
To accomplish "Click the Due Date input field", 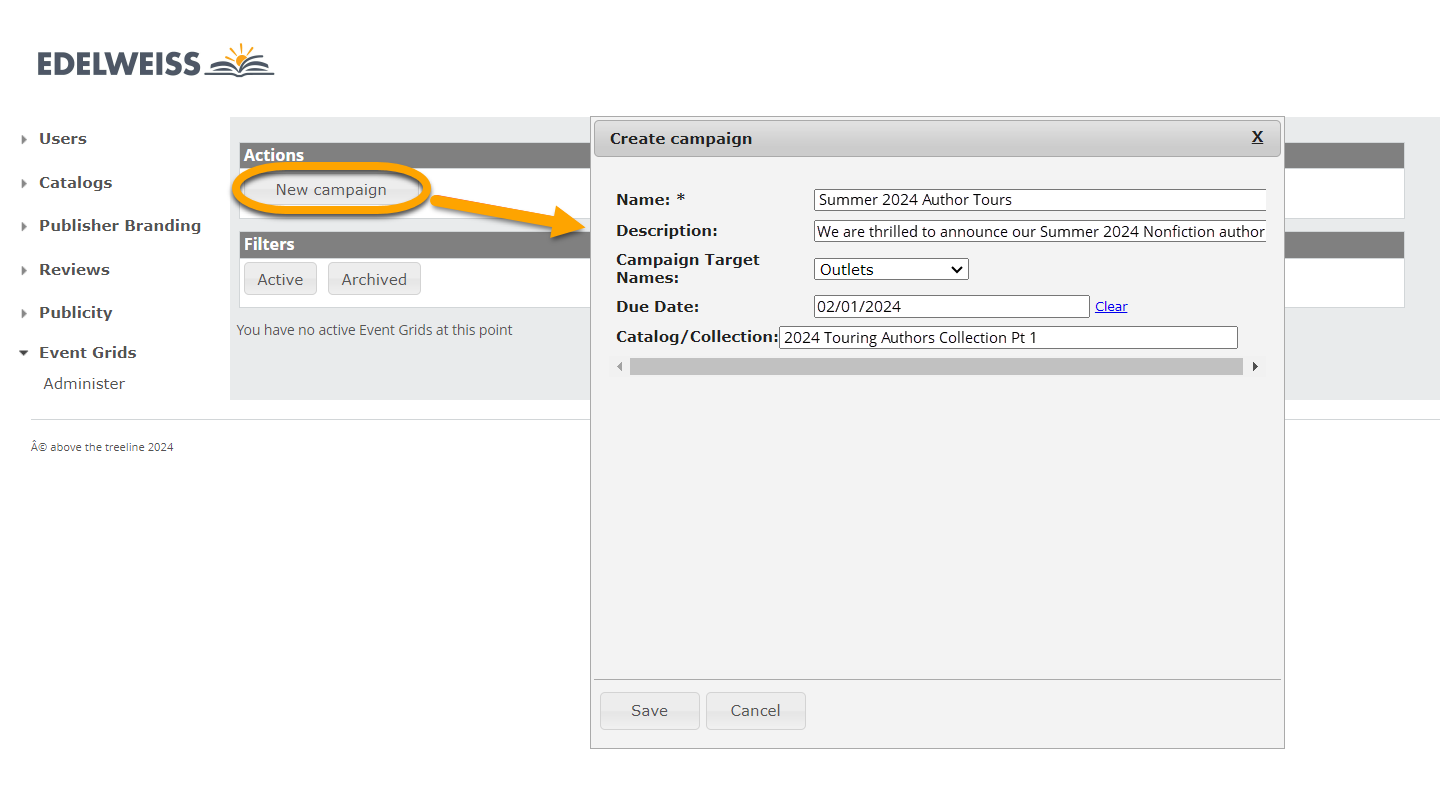I will pyautogui.click(x=952, y=307).
